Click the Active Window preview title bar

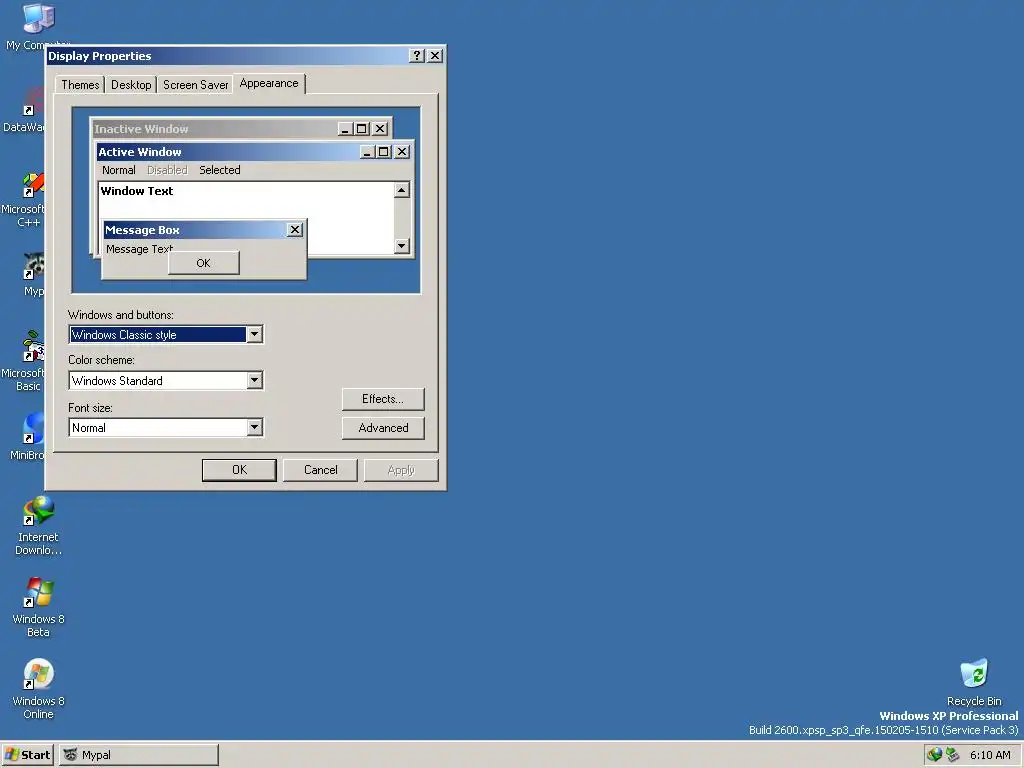click(x=254, y=152)
